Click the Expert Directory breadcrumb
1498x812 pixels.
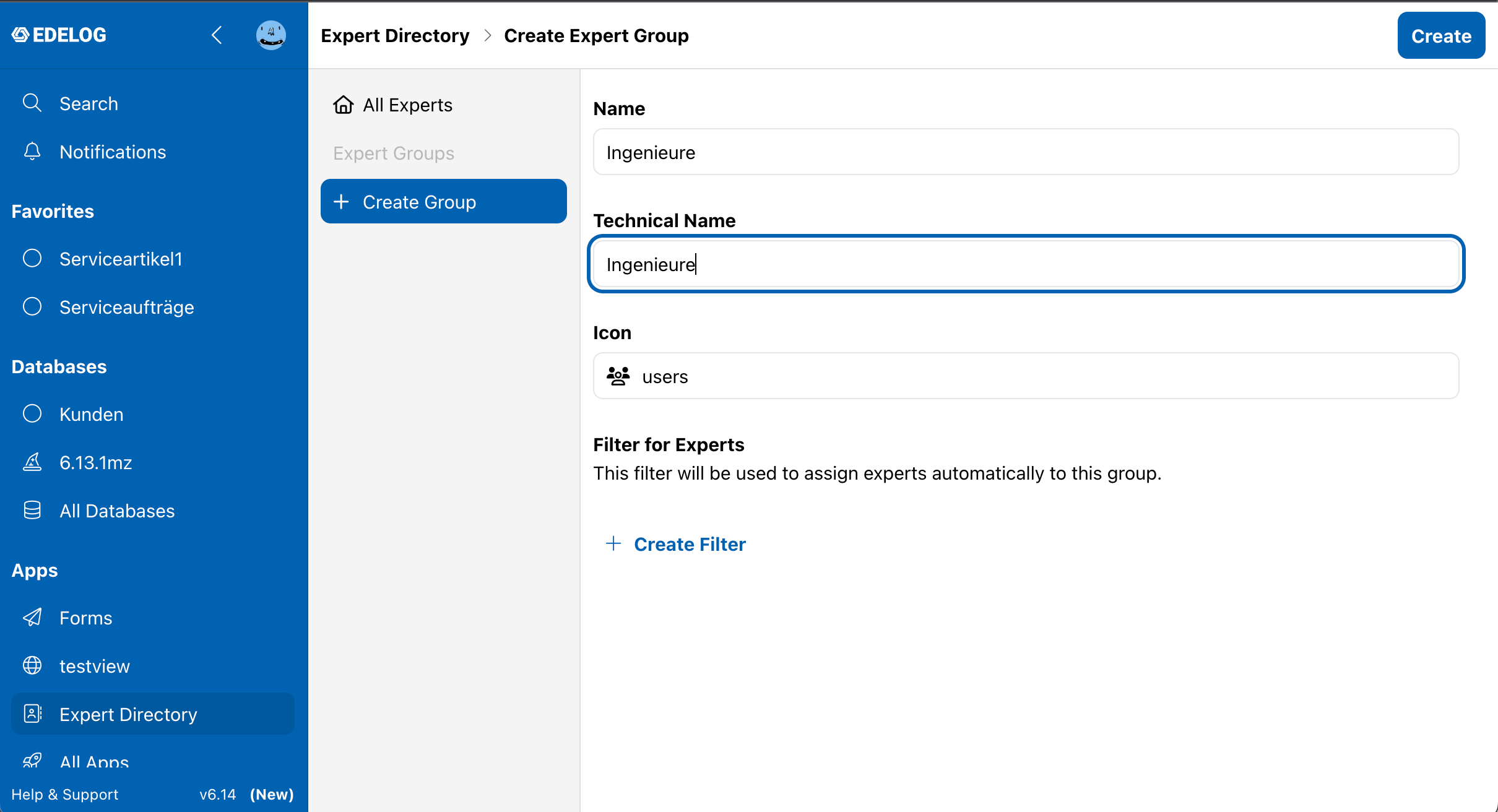[x=395, y=35]
